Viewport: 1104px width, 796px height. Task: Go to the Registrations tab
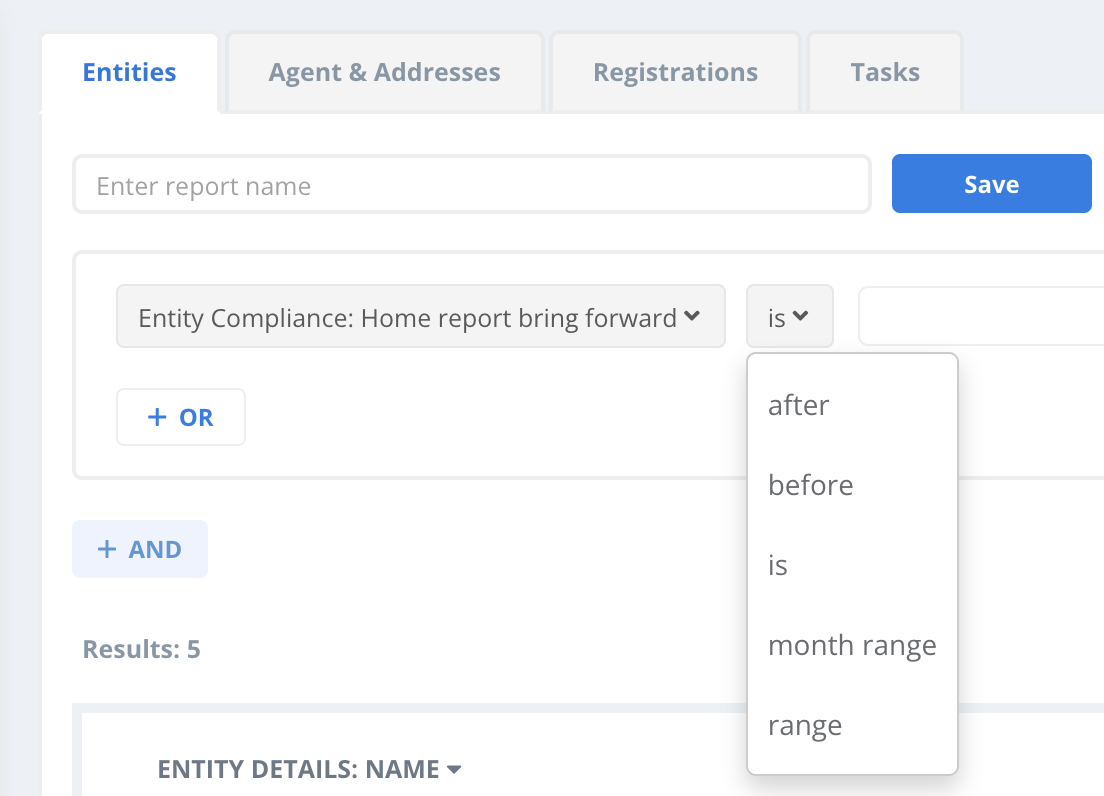[x=675, y=73]
